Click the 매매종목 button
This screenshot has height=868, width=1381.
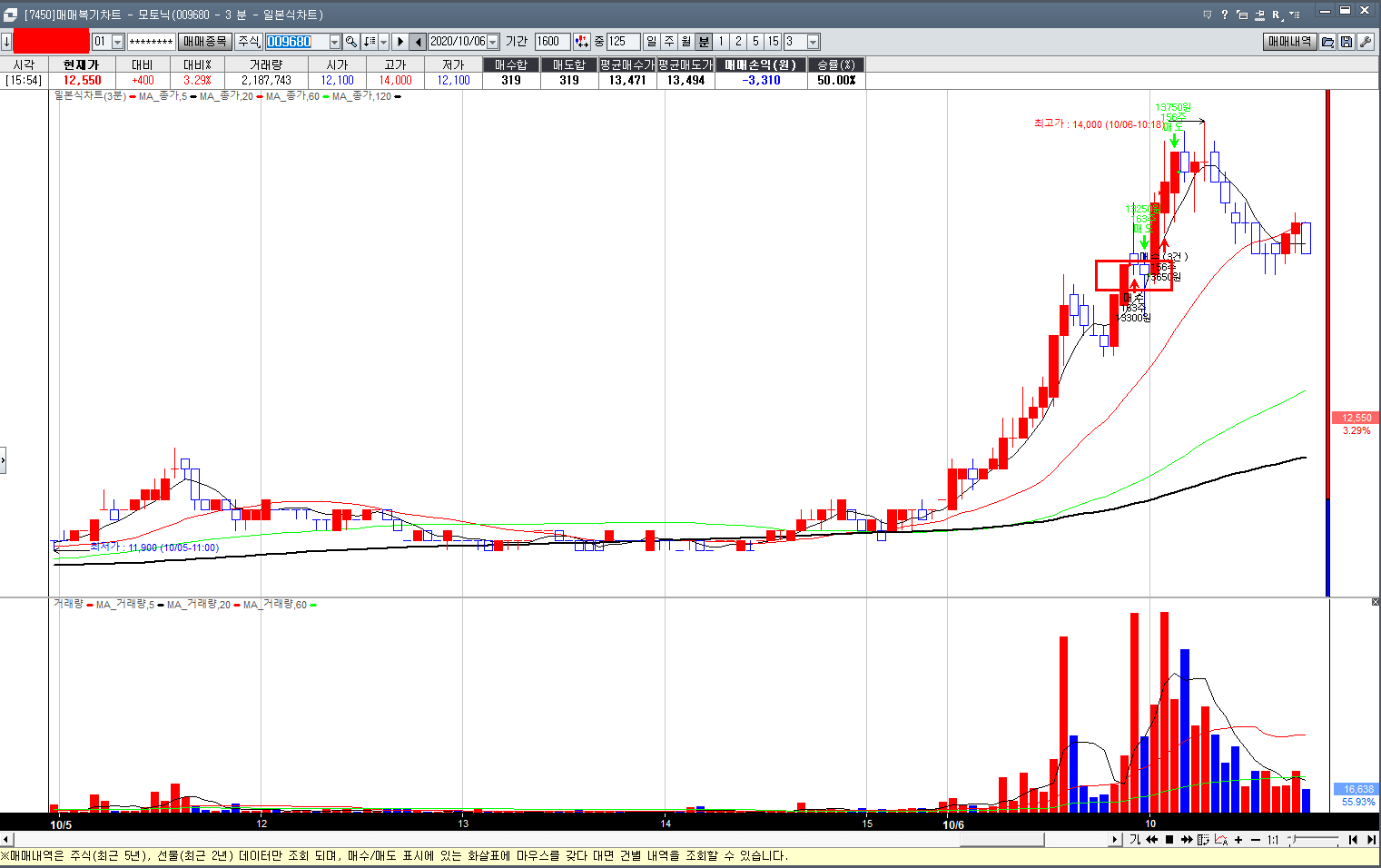(204, 42)
